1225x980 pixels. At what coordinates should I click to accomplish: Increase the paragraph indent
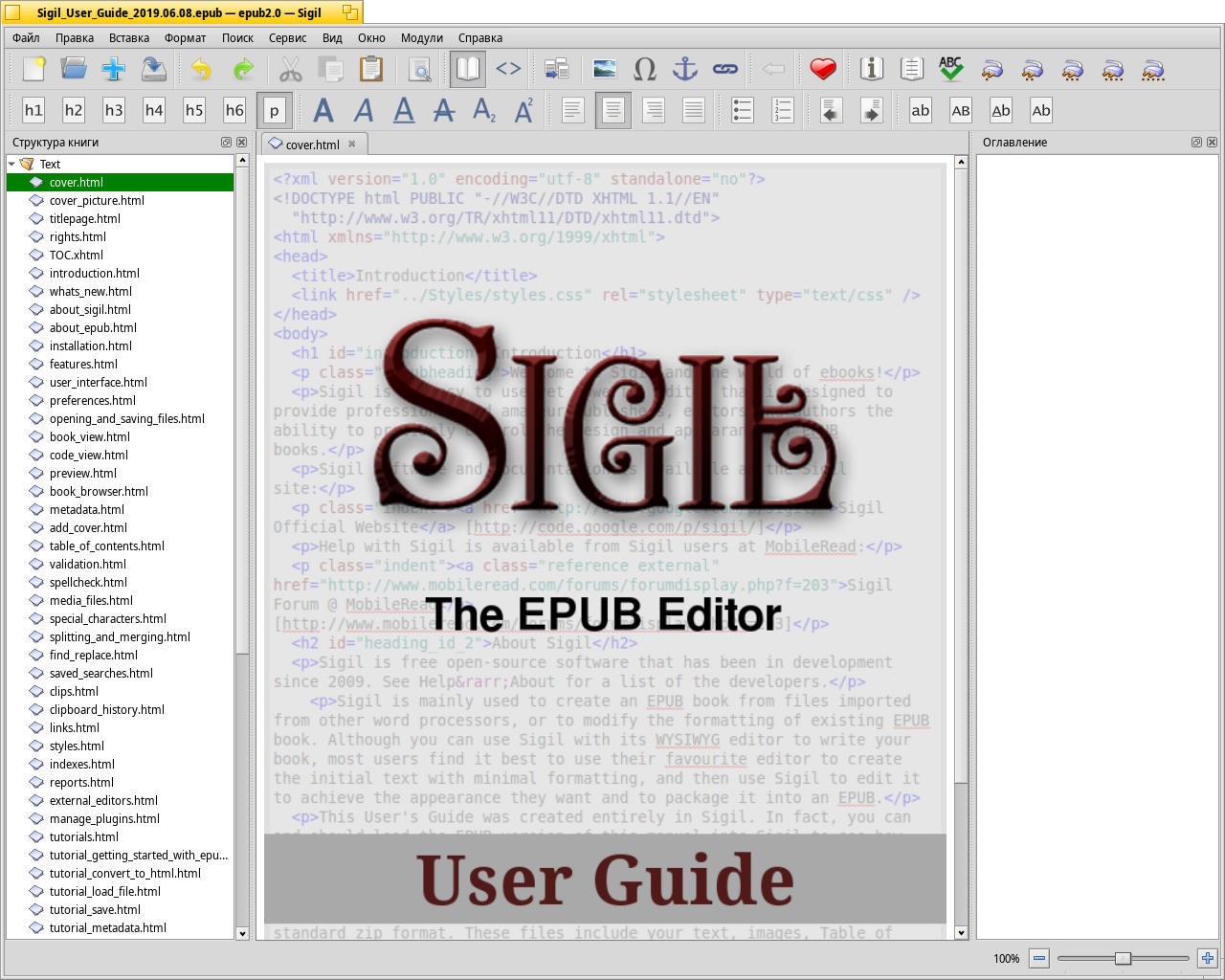point(871,110)
